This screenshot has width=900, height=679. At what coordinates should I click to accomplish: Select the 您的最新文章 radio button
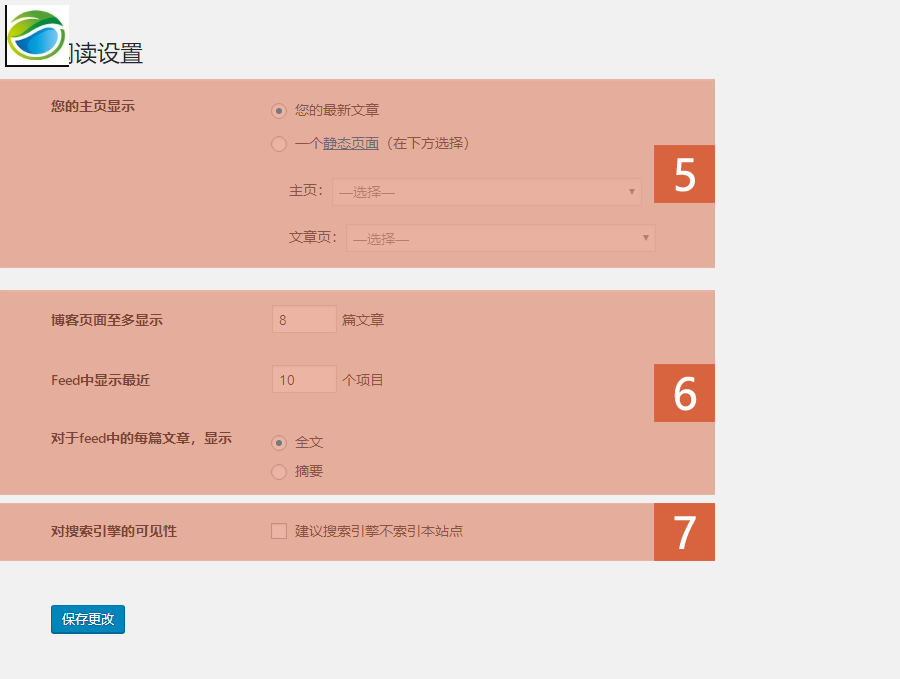tap(279, 111)
